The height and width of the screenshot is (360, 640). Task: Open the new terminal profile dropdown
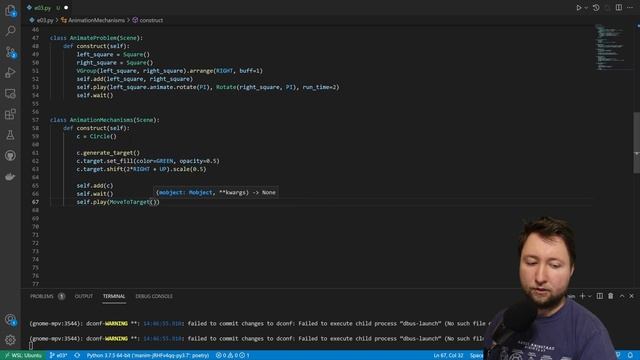589,296
